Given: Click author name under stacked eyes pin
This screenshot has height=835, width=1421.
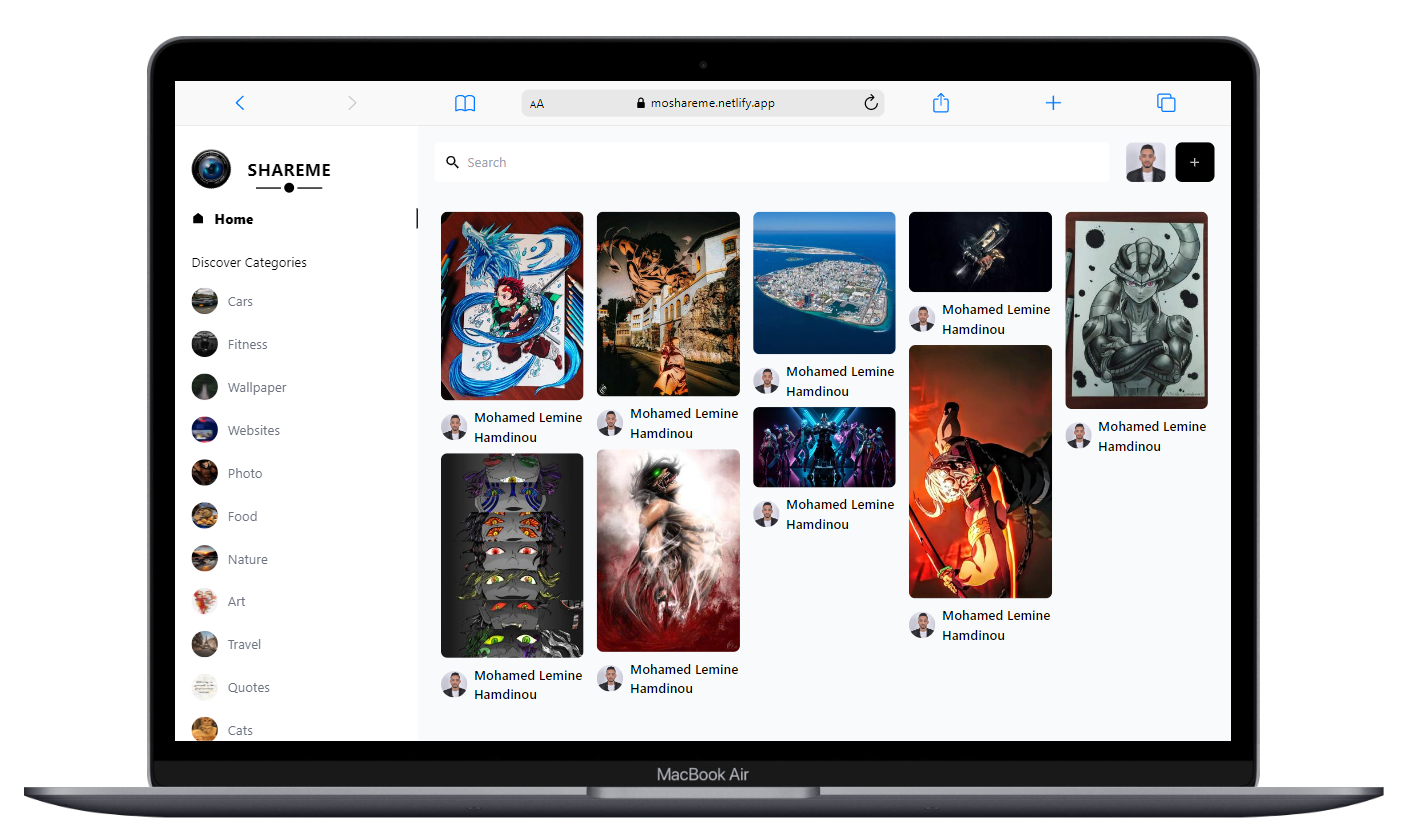Looking at the screenshot, I should coord(528,685).
